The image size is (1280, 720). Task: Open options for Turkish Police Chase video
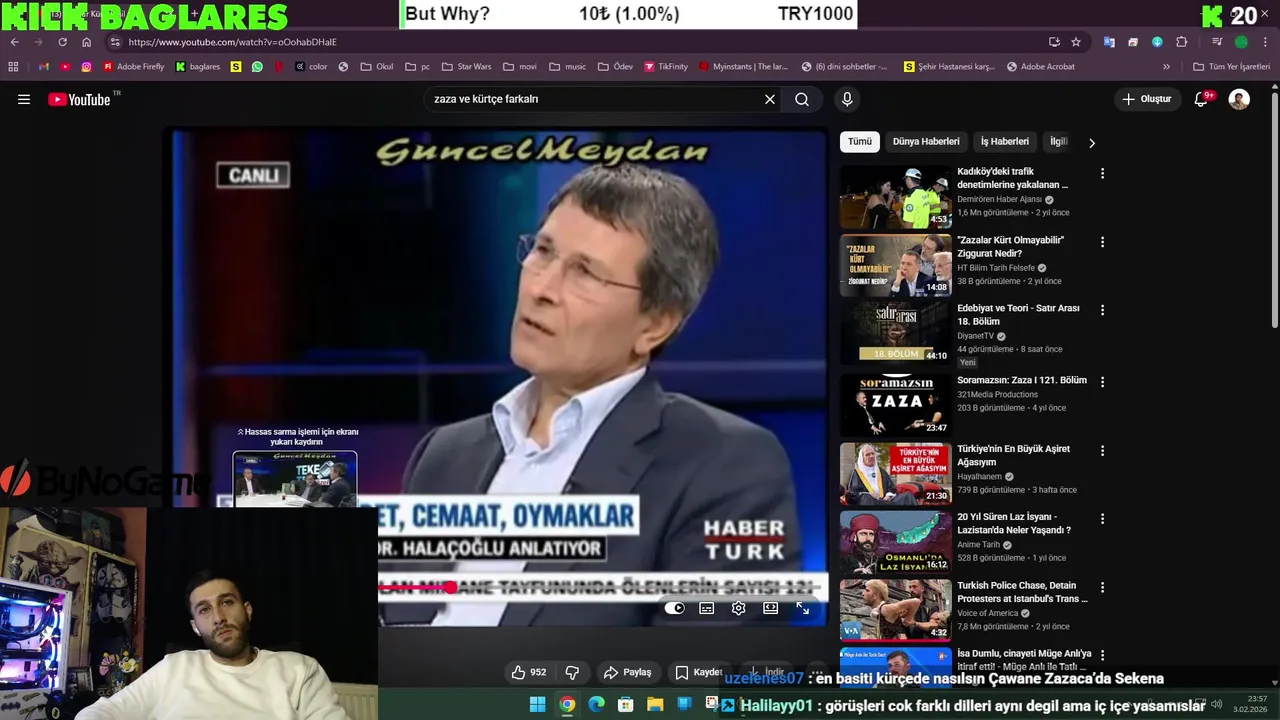point(1102,587)
